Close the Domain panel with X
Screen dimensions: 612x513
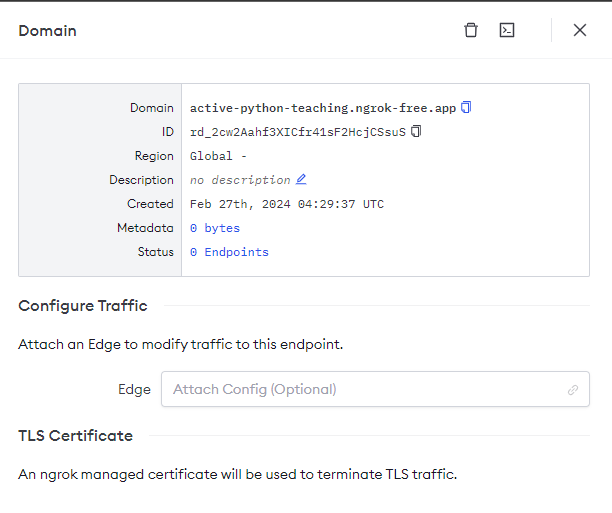point(580,30)
